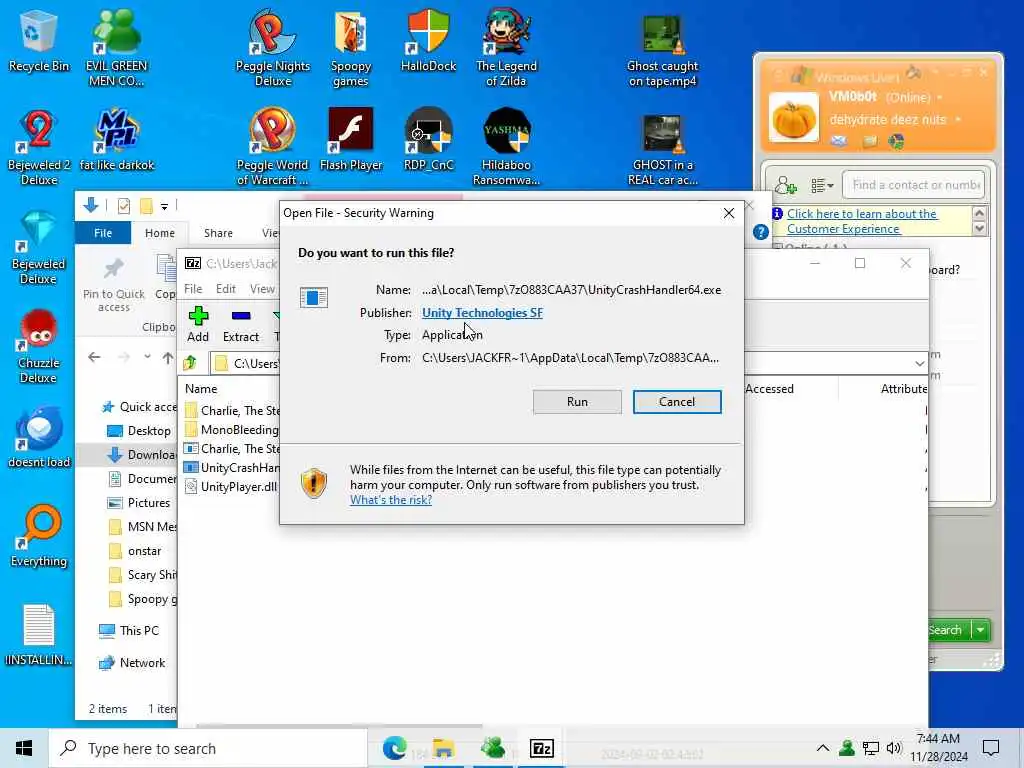
Task: Open 7-Zip View menu
Action: pos(262,289)
